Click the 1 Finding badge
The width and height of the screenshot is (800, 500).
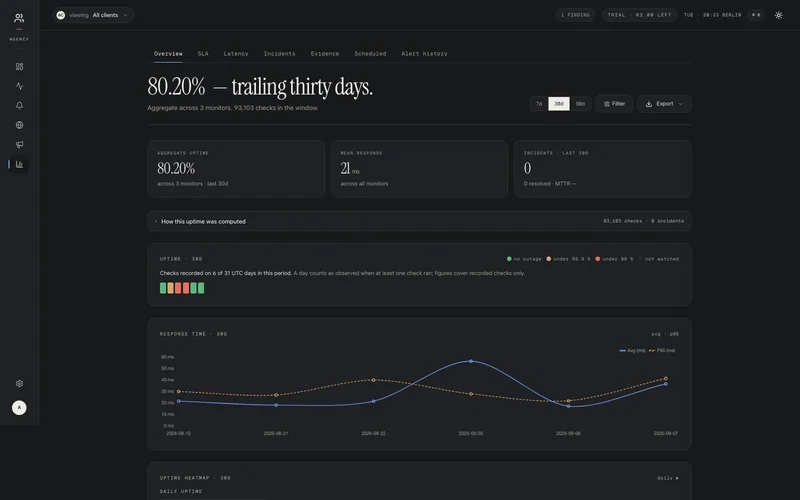point(576,15)
